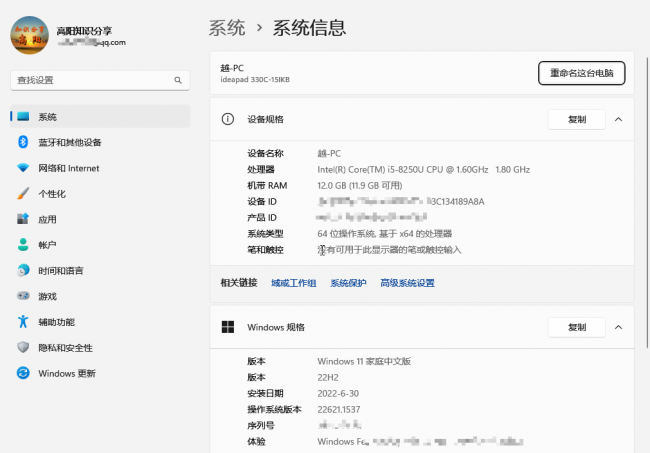Click the user profile avatar picture
This screenshot has height=453, width=650.
point(29,35)
